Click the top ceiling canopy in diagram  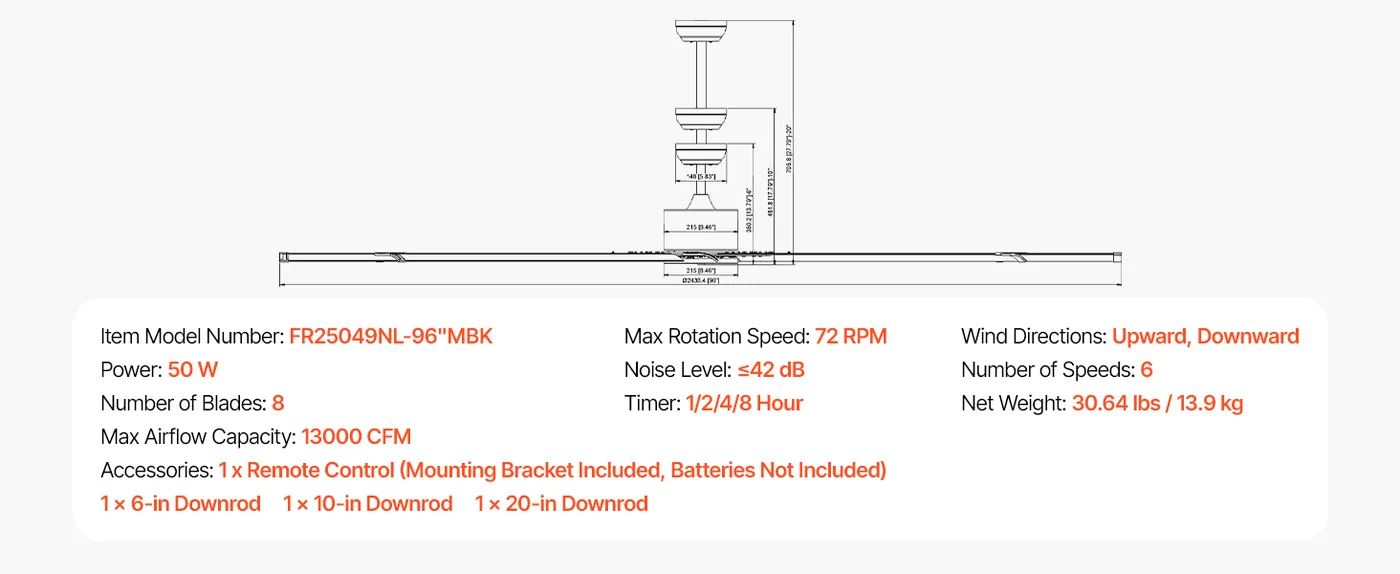coord(705,31)
